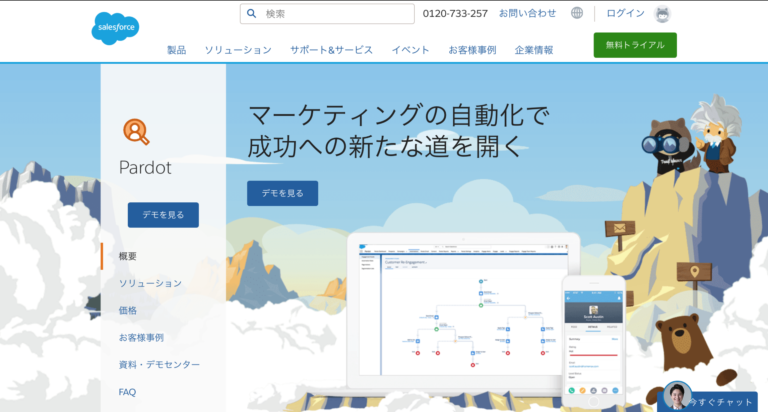The image size is (768, 412).
Task: Open the 企業情報 navigation menu
Action: (x=534, y=50)
